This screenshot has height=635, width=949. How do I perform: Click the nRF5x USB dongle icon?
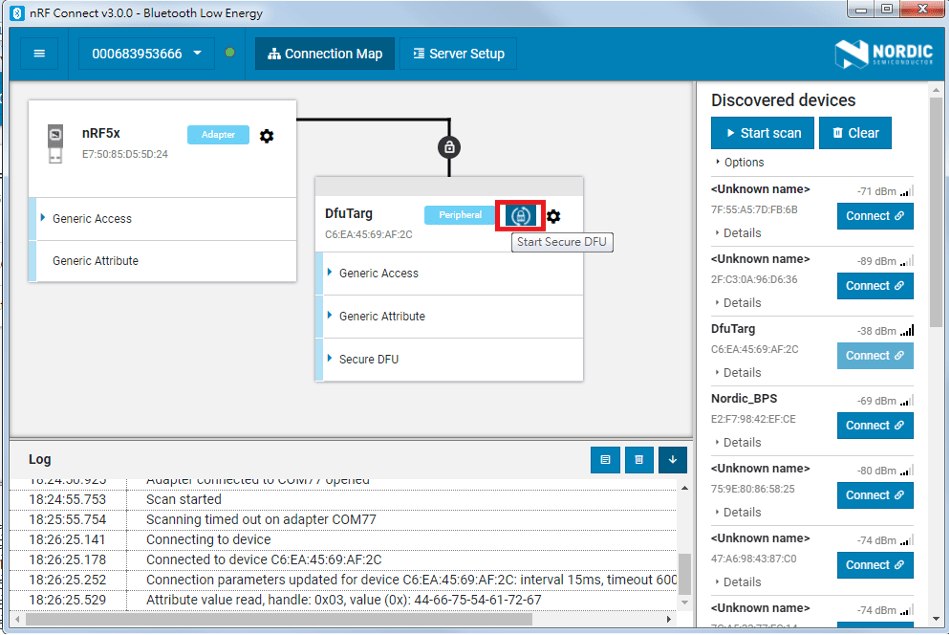55,143
